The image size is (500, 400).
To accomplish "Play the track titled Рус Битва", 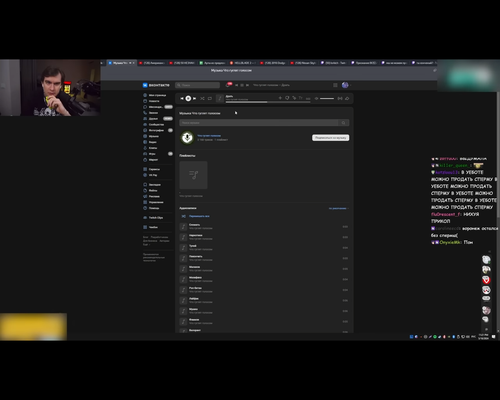I will point(264,290).
